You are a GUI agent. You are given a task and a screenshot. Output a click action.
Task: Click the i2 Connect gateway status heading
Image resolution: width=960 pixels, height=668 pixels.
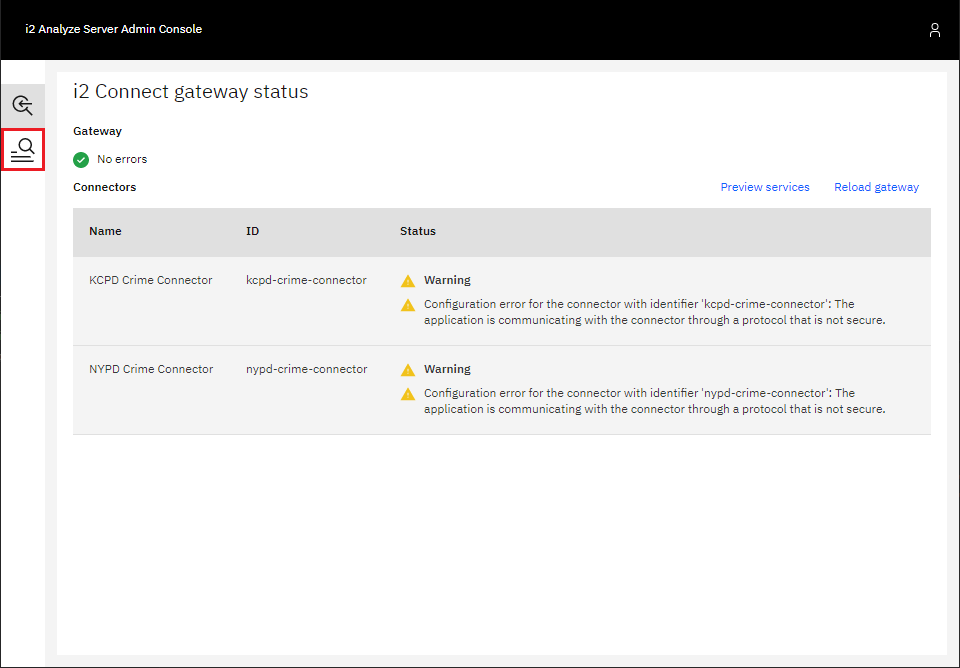189,91
